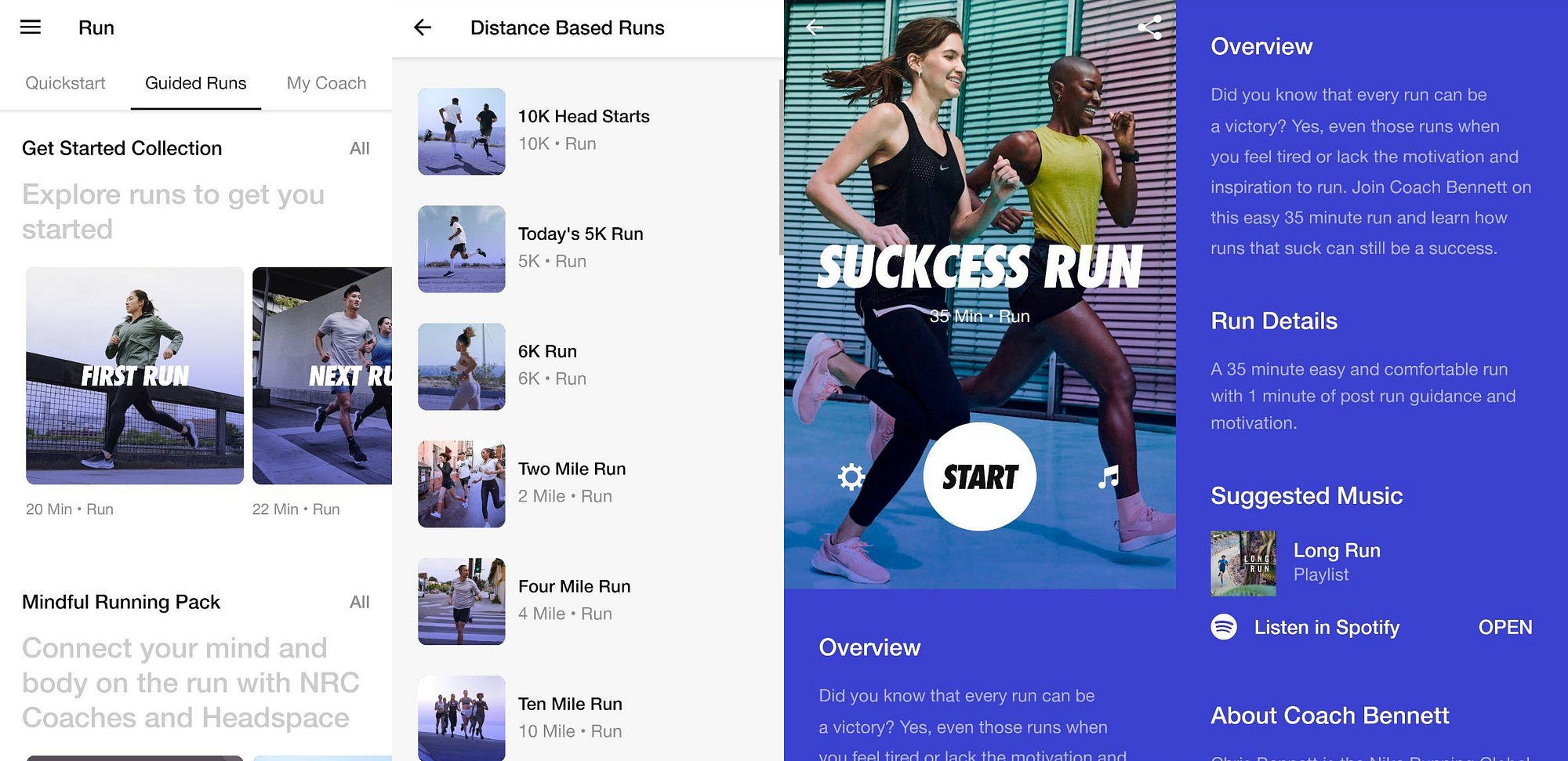This screenshot has width=1568, height=761.
Task: Open the Next Run card
Action: pos(322,375)
